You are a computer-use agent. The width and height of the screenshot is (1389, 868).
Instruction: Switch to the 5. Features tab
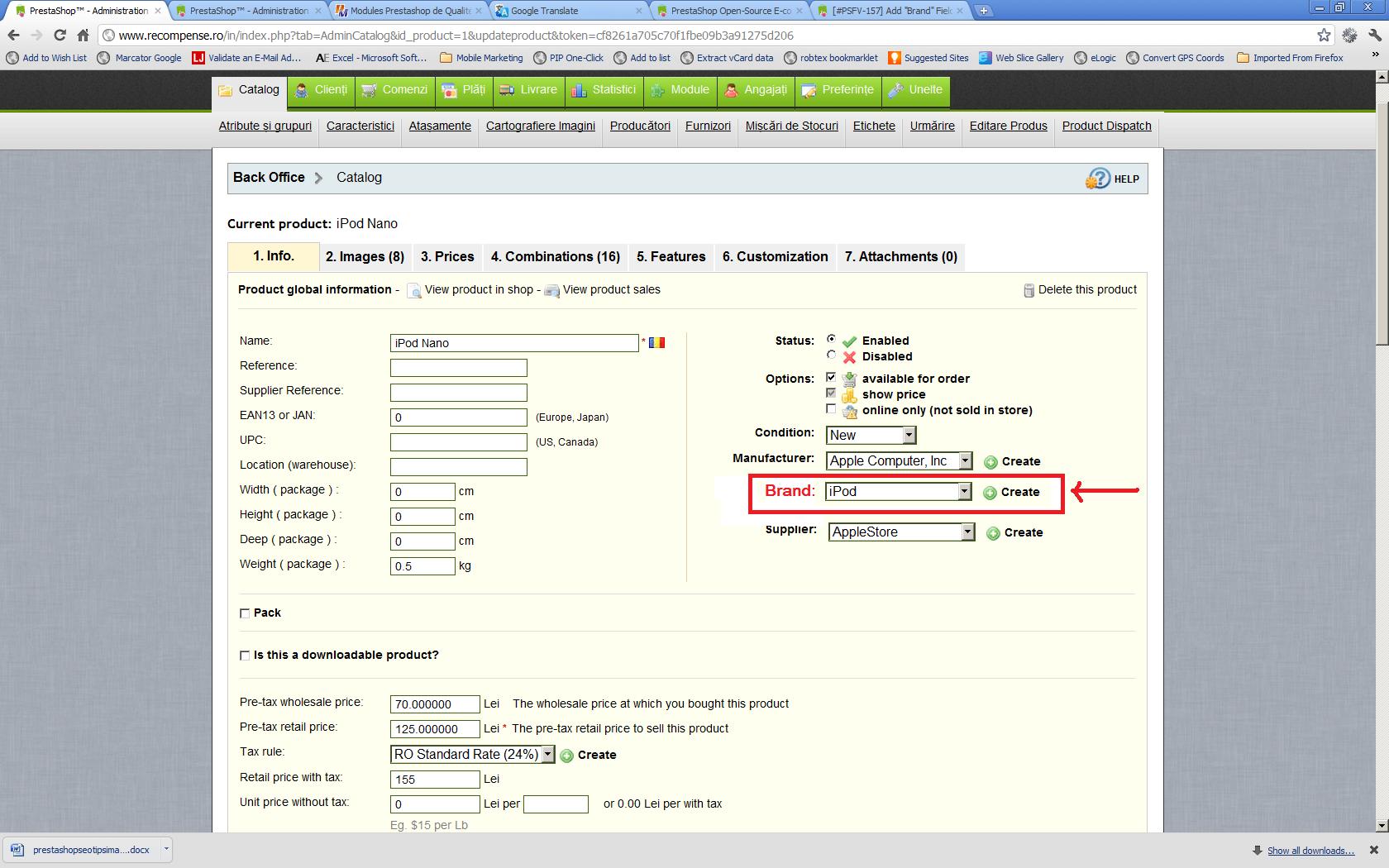click(671, 257)
